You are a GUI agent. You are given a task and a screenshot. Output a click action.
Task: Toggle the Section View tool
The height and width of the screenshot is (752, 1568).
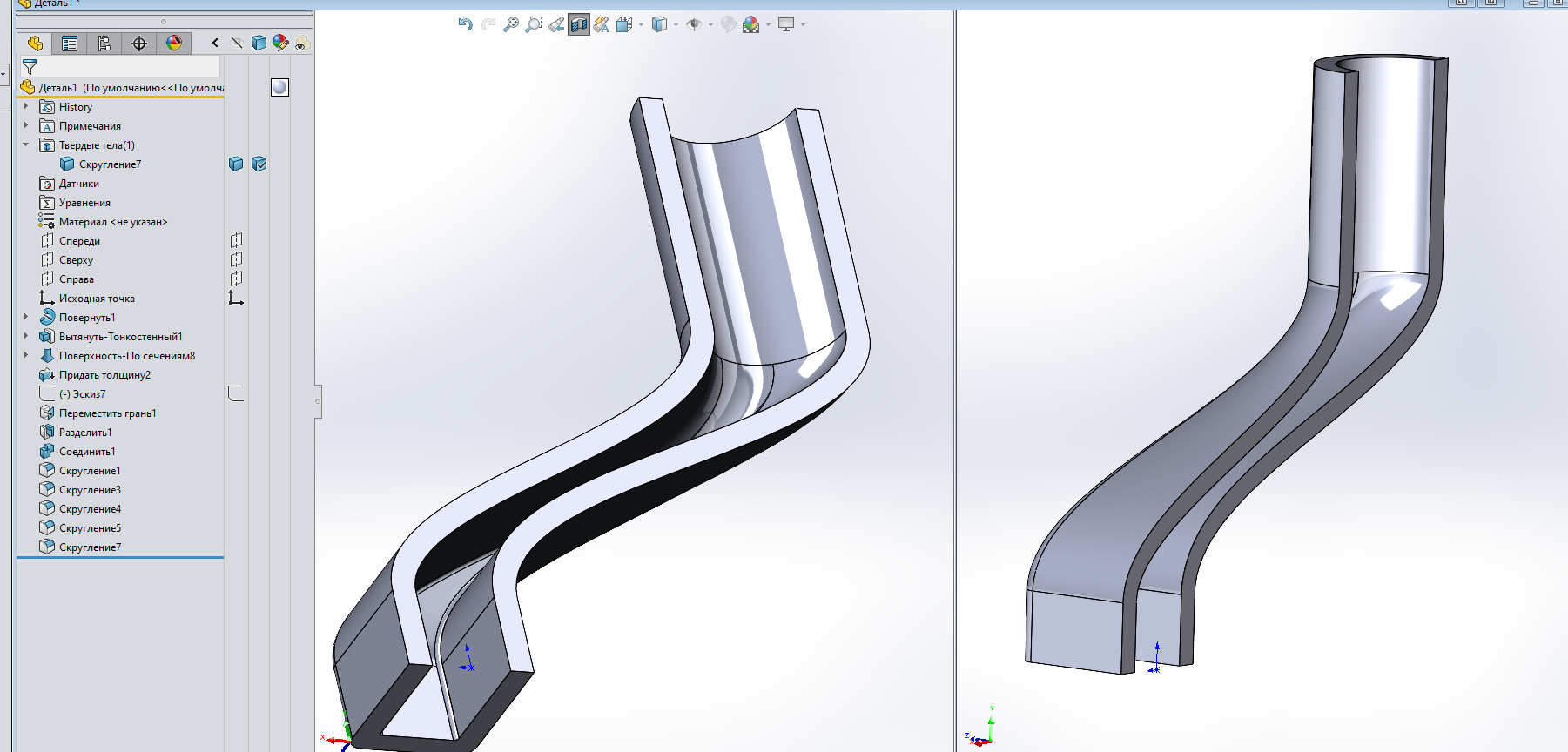pyautogui.click(x=579, y=24)
